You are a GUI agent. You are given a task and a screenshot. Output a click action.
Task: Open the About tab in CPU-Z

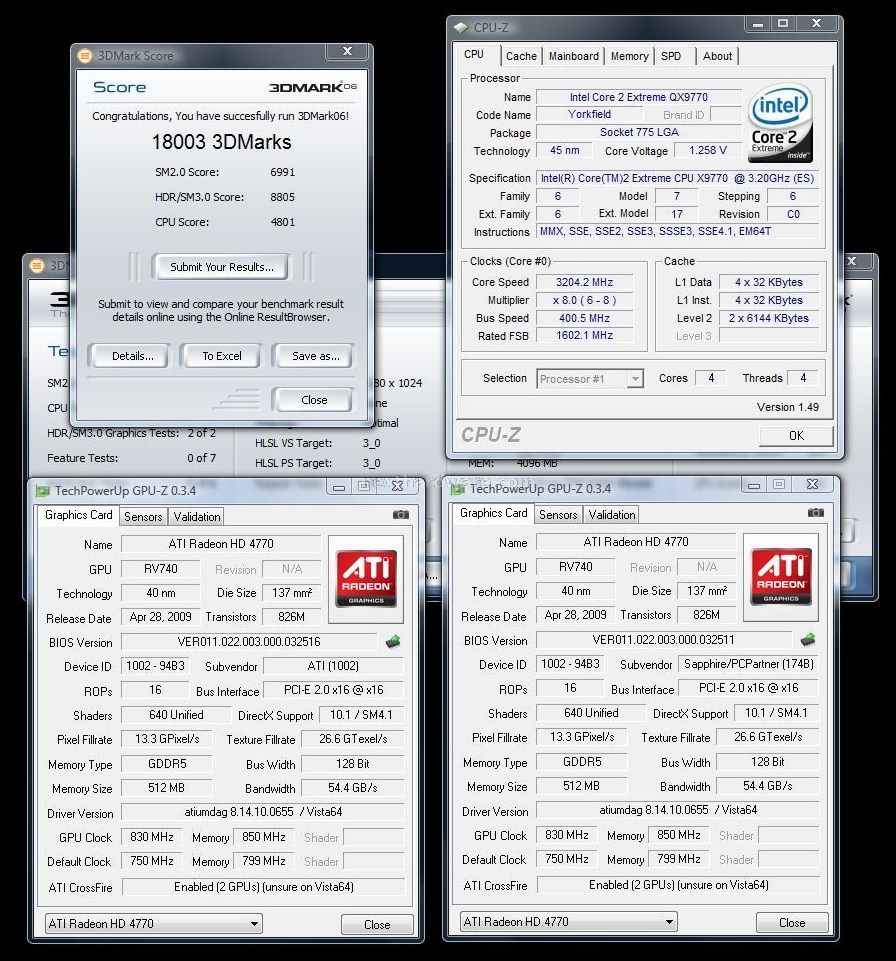(717, 56)
